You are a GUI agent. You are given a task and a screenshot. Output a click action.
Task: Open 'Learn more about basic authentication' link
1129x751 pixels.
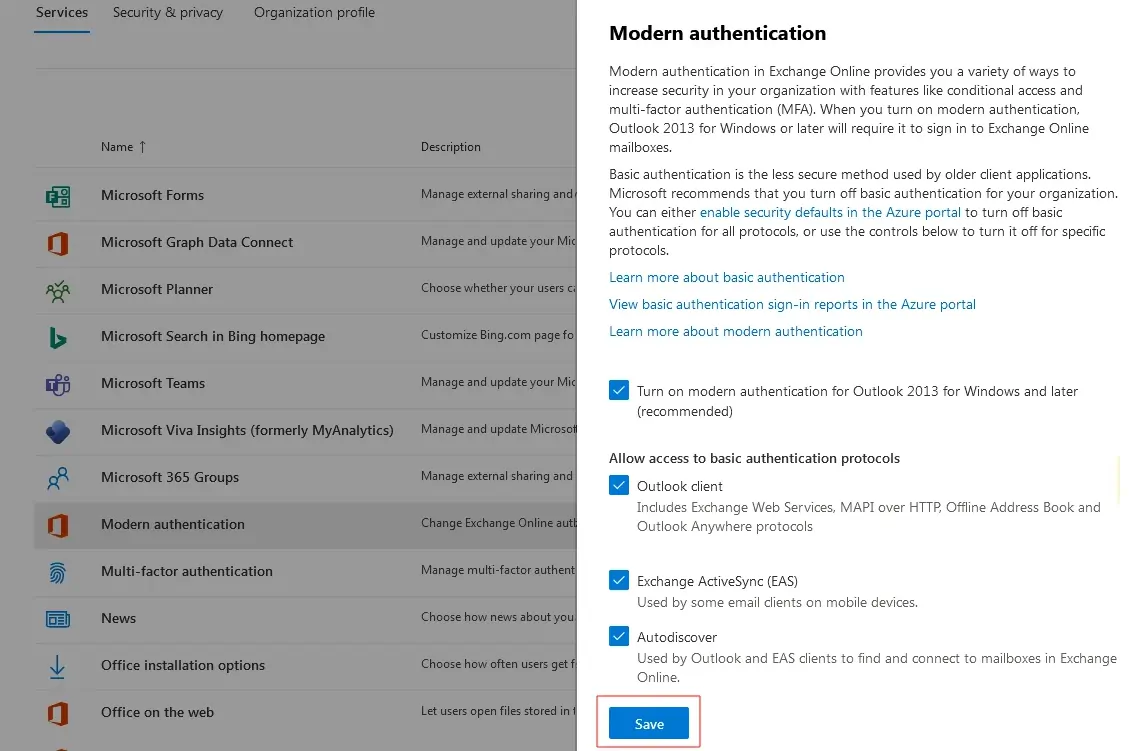point(727,277)
